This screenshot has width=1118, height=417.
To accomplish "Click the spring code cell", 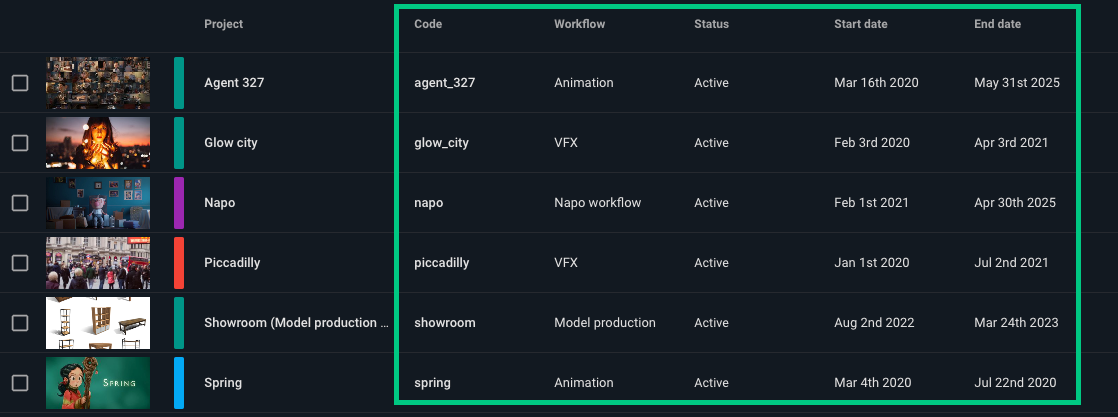I will pos(432,383).
